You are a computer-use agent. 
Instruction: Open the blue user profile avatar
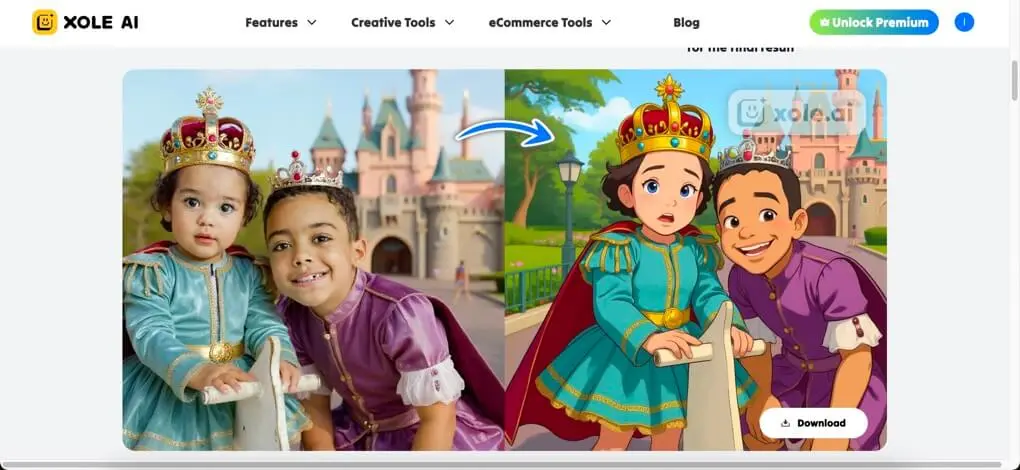tap(964, 22)
